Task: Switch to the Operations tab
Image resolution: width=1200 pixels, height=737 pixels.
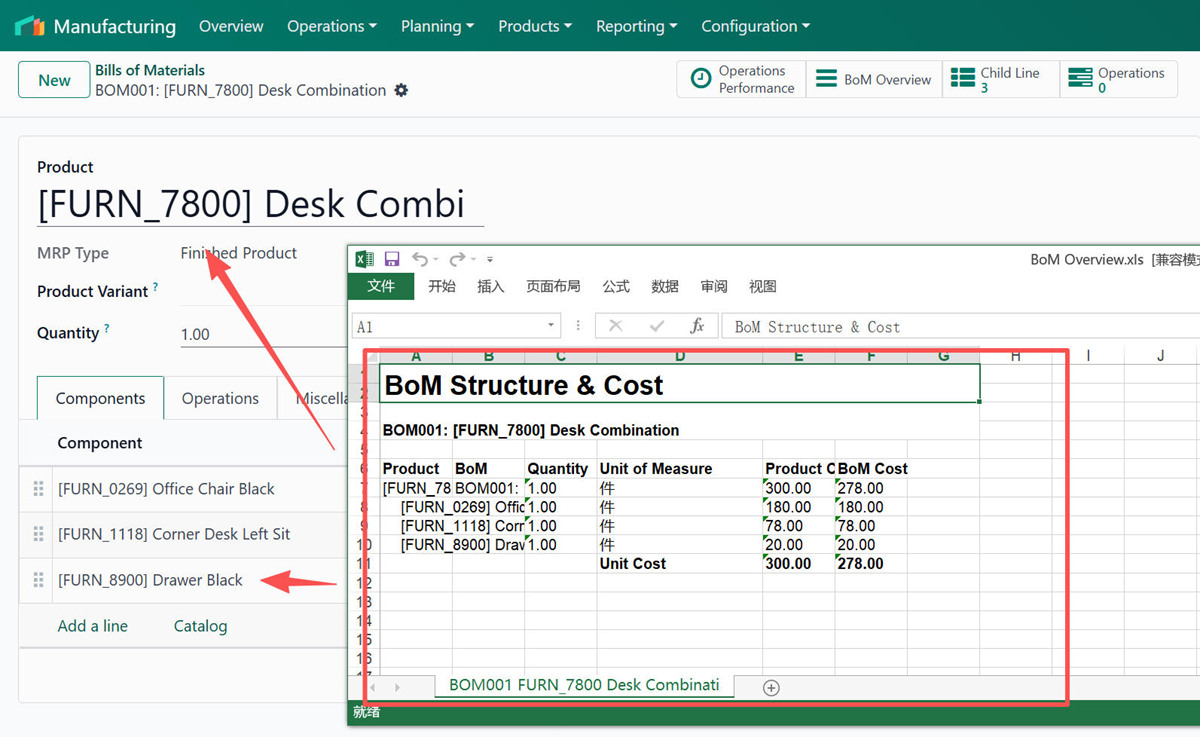Action: [220, 398]
